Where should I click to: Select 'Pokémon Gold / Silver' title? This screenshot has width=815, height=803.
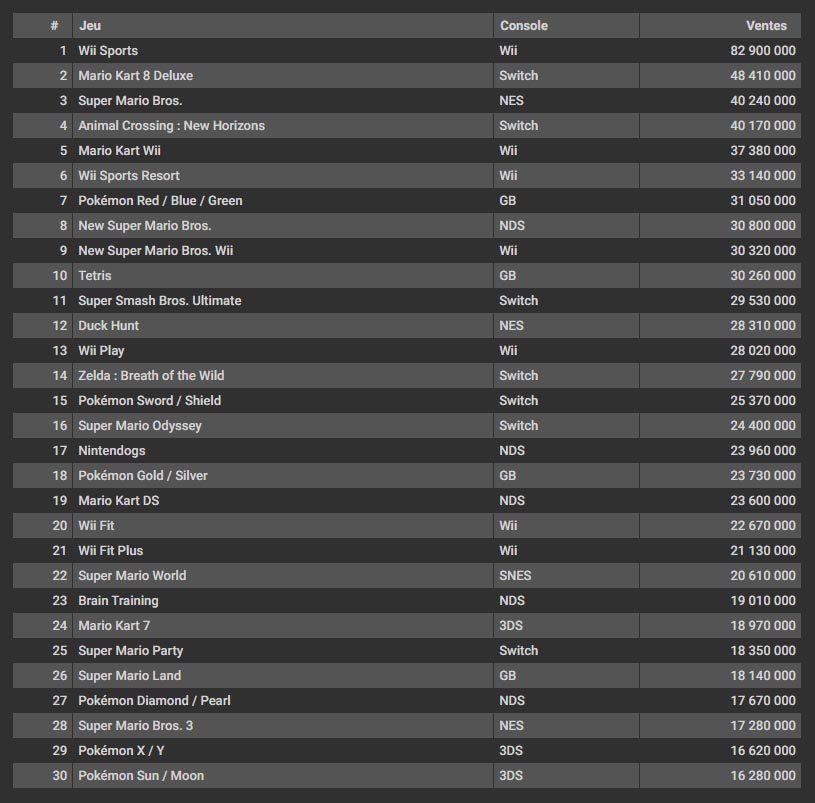pyautogui.click(x=143, y=476)
